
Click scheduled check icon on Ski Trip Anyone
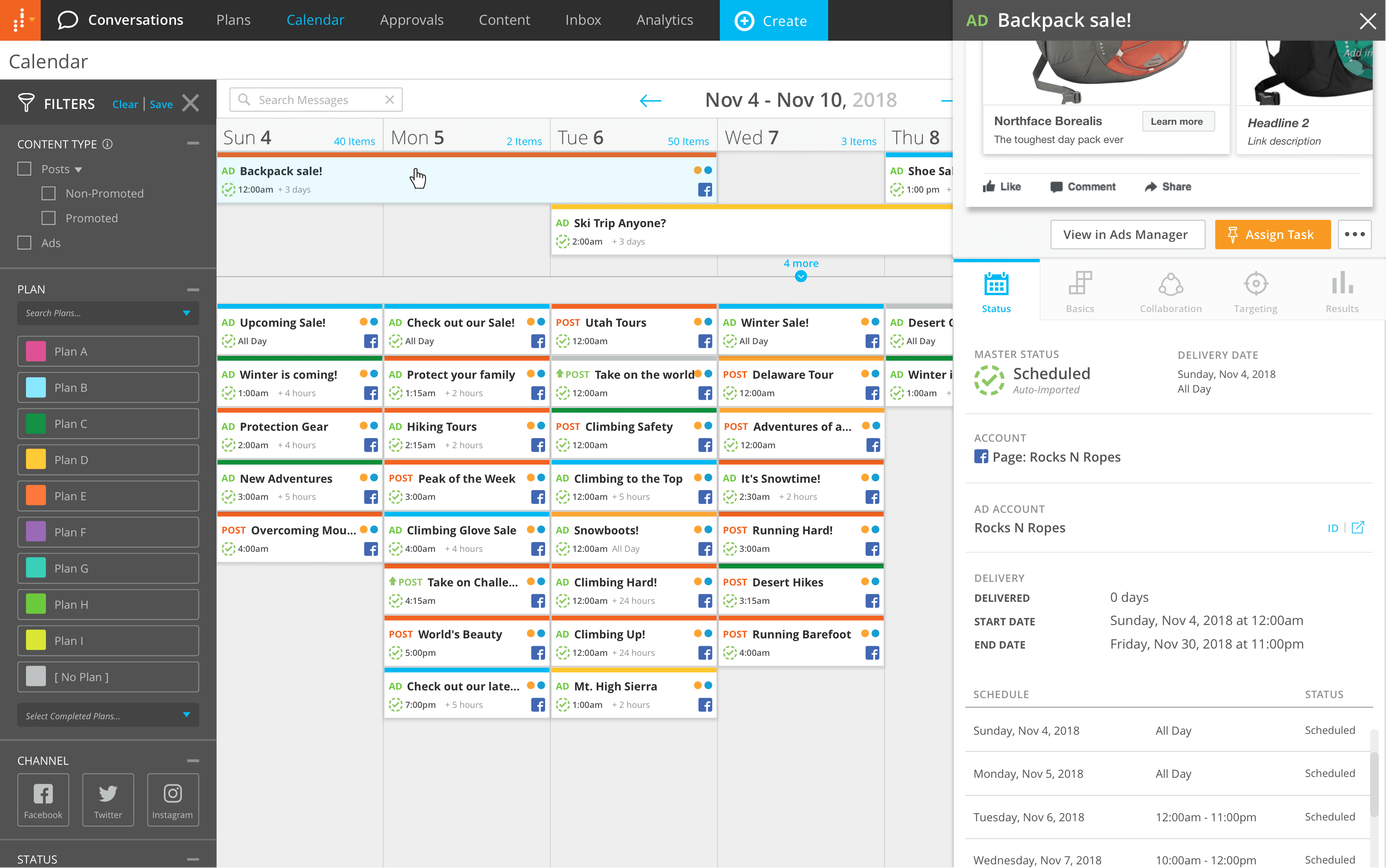coord(563,242)
